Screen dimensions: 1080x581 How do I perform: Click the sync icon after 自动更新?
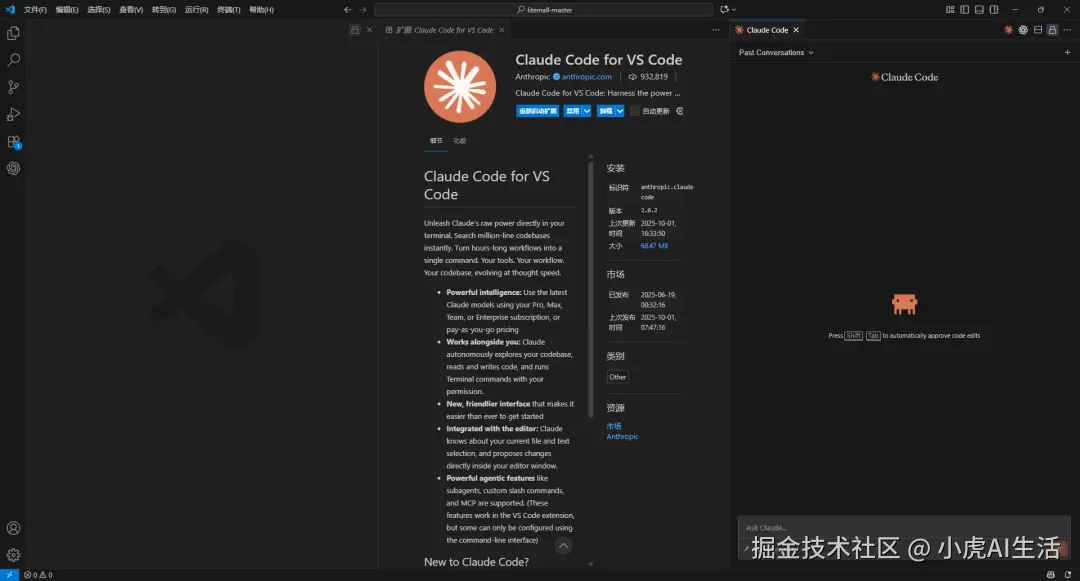679,111
